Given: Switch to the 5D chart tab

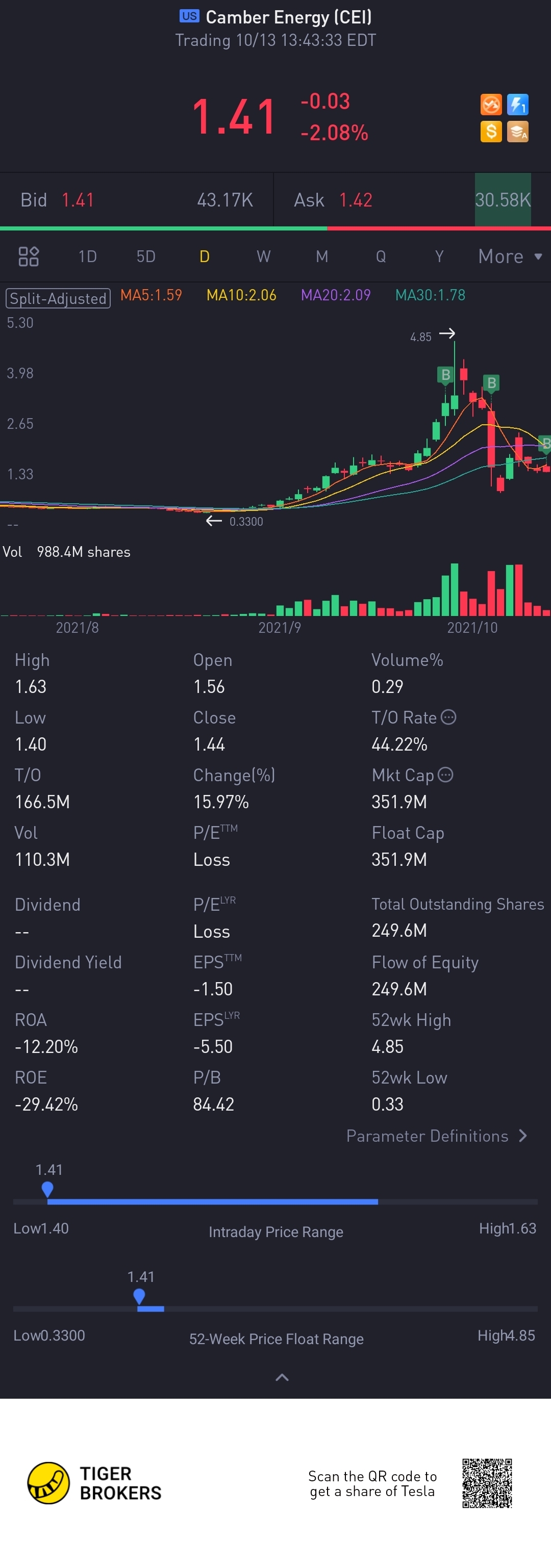Looking at the screenshot, I should click(146, 256).
